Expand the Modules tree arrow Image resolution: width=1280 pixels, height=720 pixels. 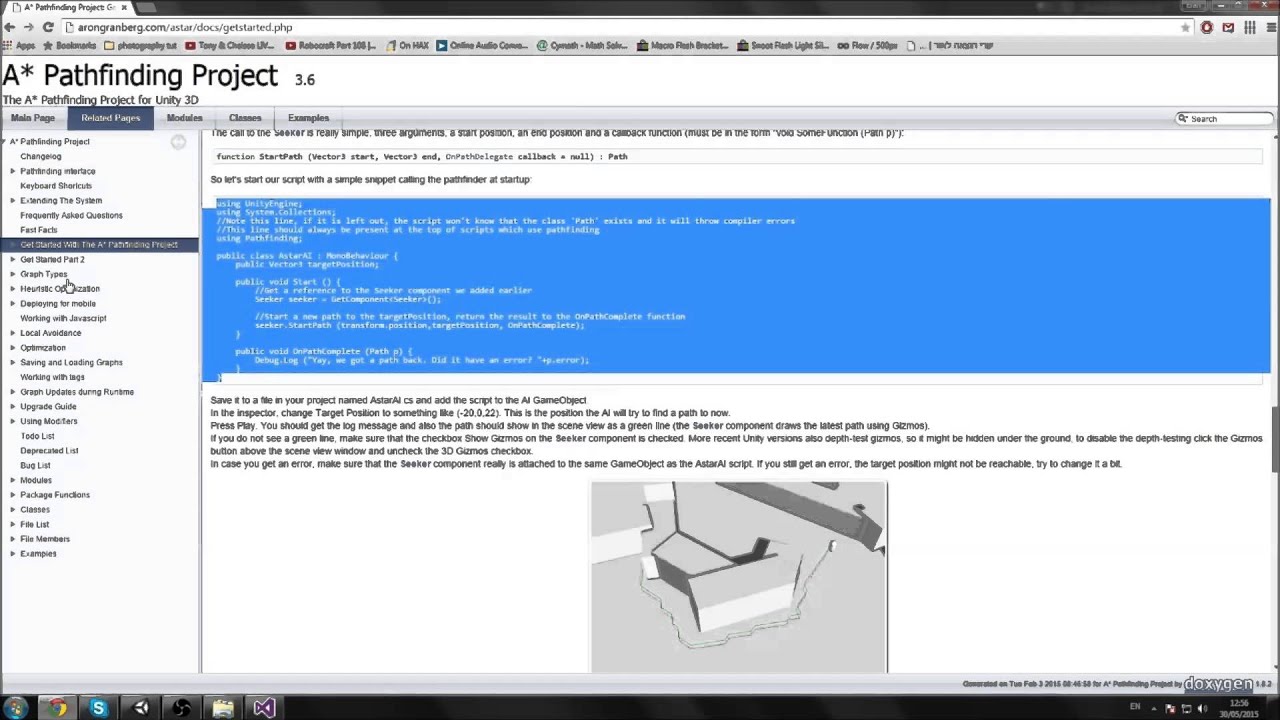(x=13, y=480)
